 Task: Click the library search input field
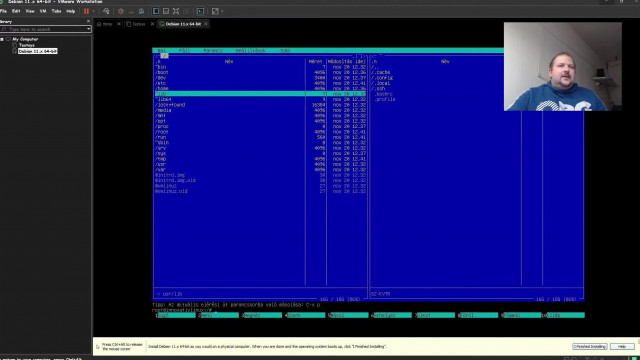coord(43,29)
